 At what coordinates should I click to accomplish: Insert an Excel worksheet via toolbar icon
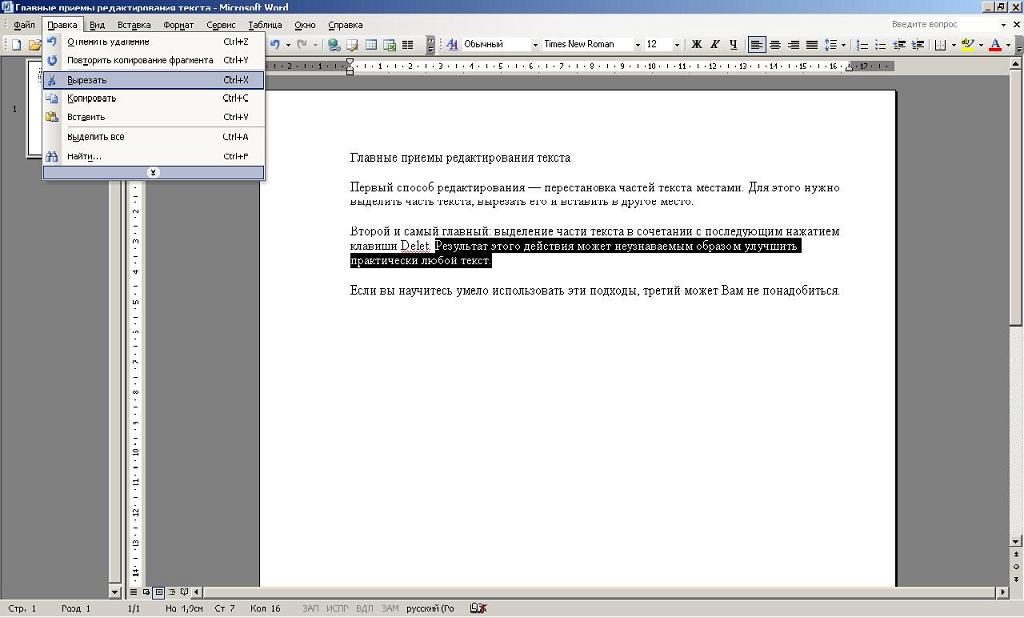(389, 44)
